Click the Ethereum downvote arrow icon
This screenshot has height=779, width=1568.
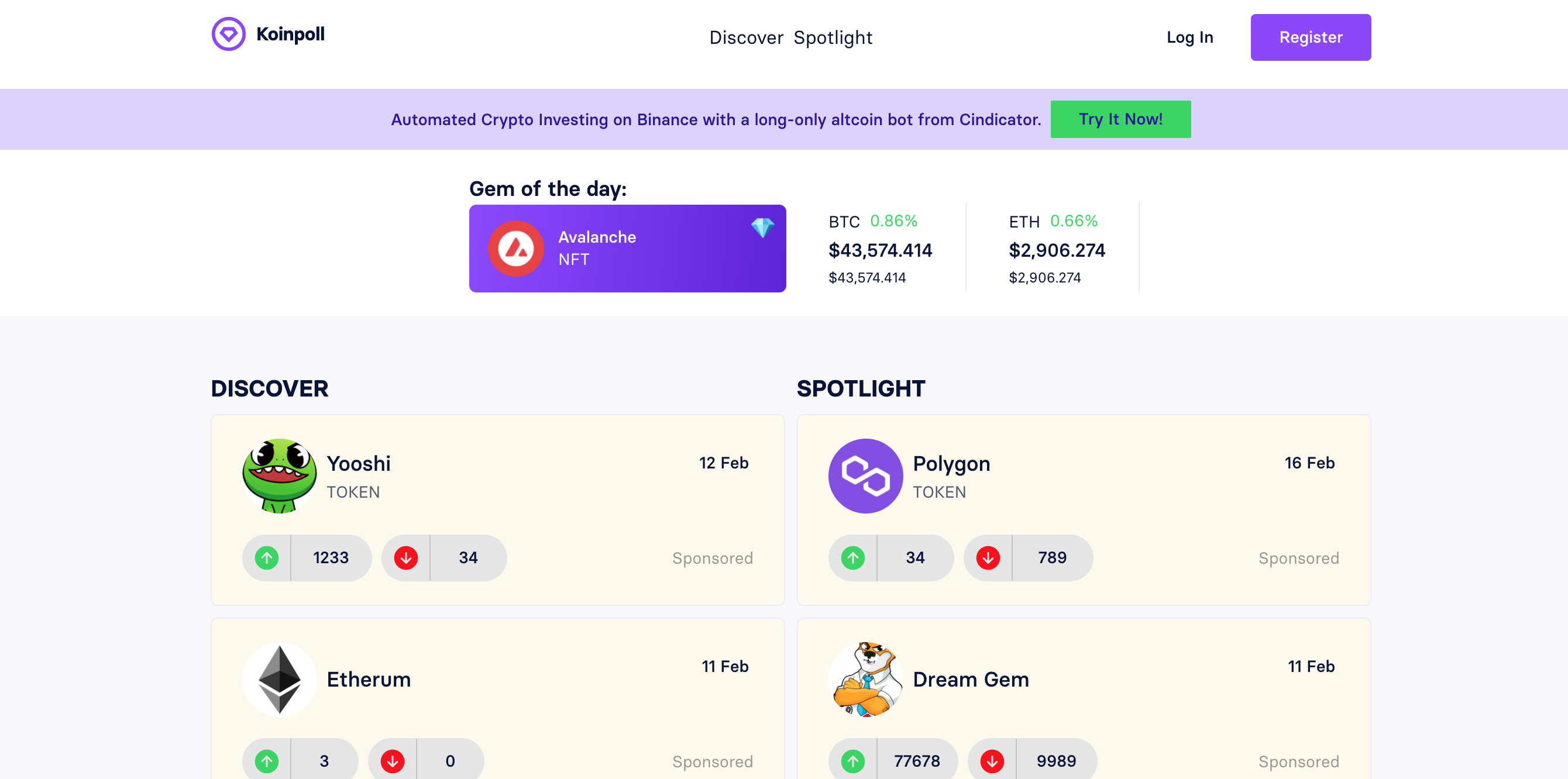click(x=393, y=761)
